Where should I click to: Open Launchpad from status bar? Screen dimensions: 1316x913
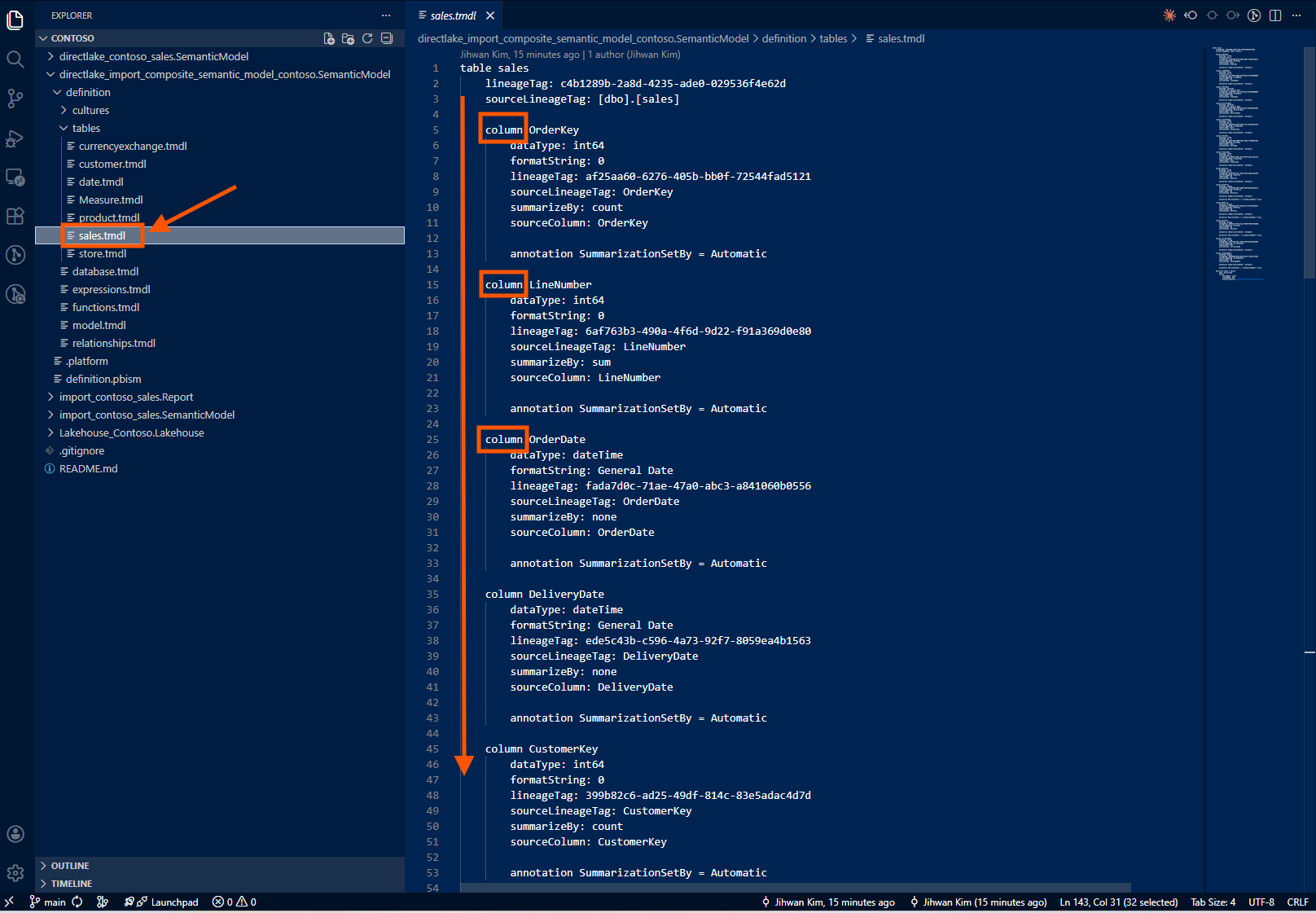[x=161, y=902]
